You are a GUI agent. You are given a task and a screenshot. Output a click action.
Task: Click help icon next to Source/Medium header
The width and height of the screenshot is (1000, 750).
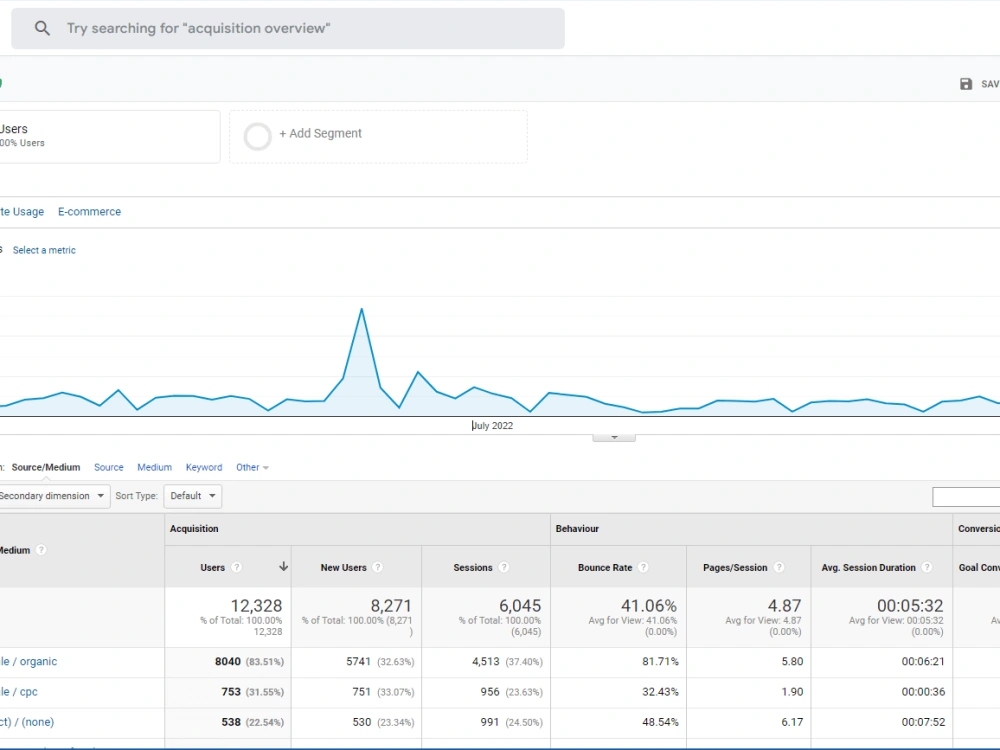(x=41, y=550)
